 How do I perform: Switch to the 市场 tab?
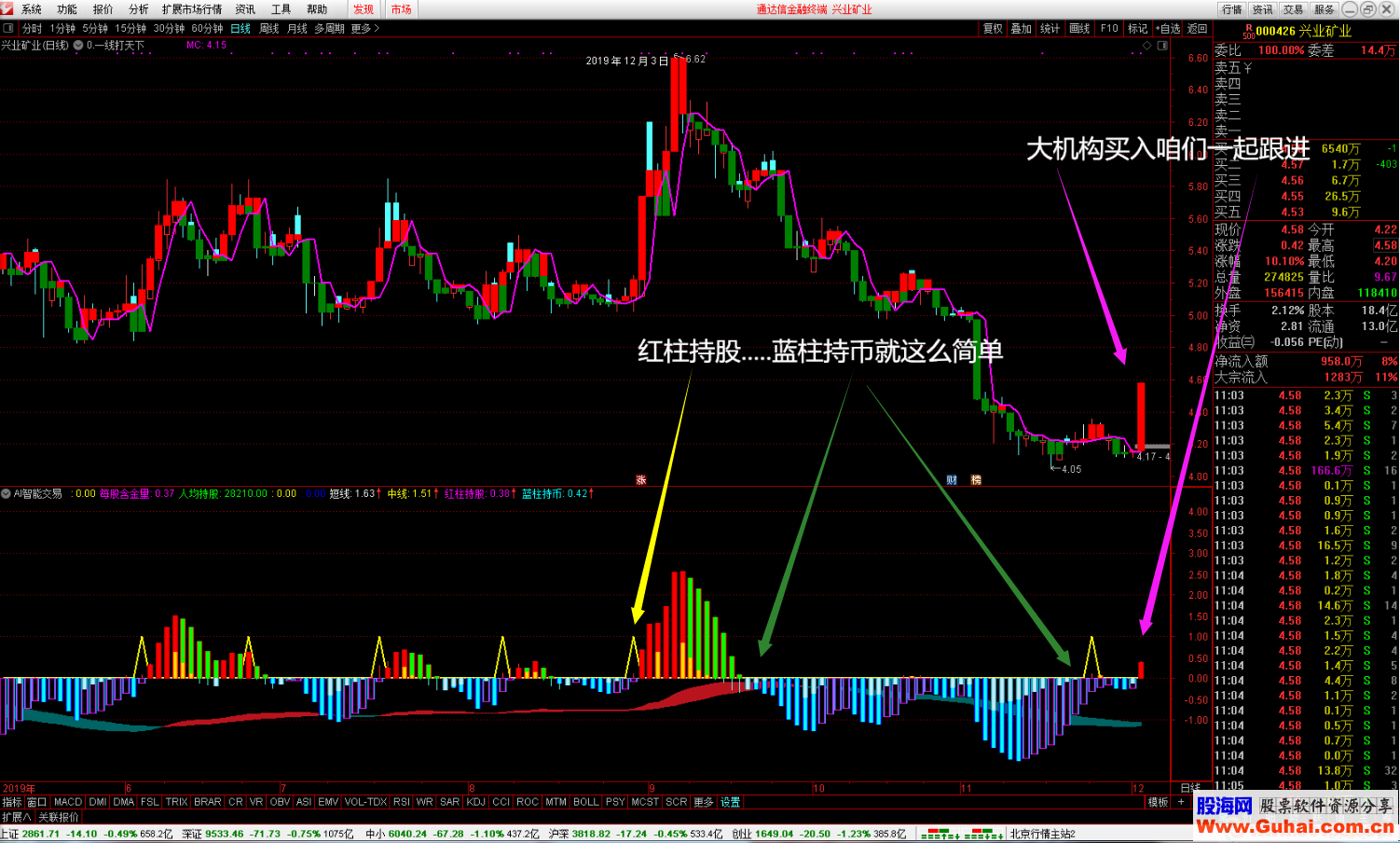click(401, 9)
